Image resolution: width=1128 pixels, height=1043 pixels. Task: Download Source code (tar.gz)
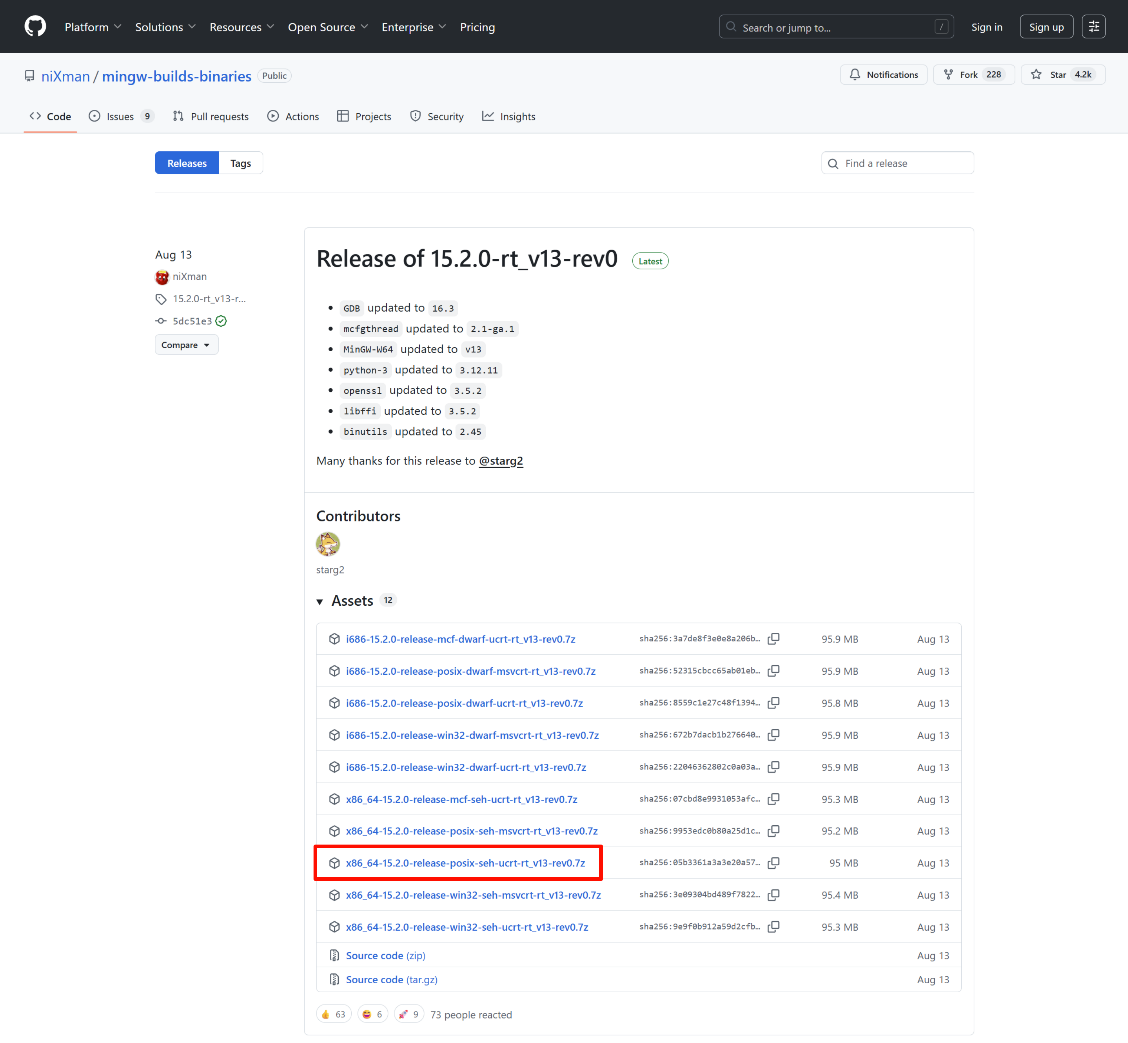click(391, 980)
